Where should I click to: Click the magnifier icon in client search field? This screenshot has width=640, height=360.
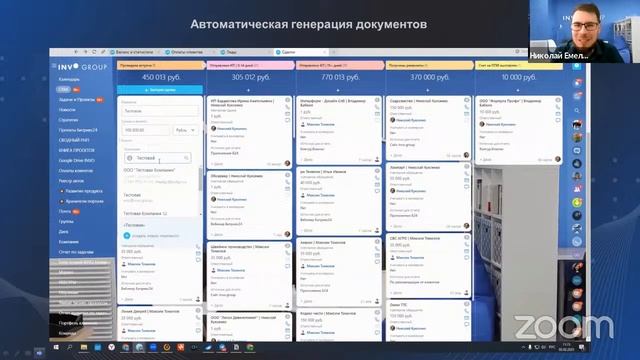tap(186, 158)
